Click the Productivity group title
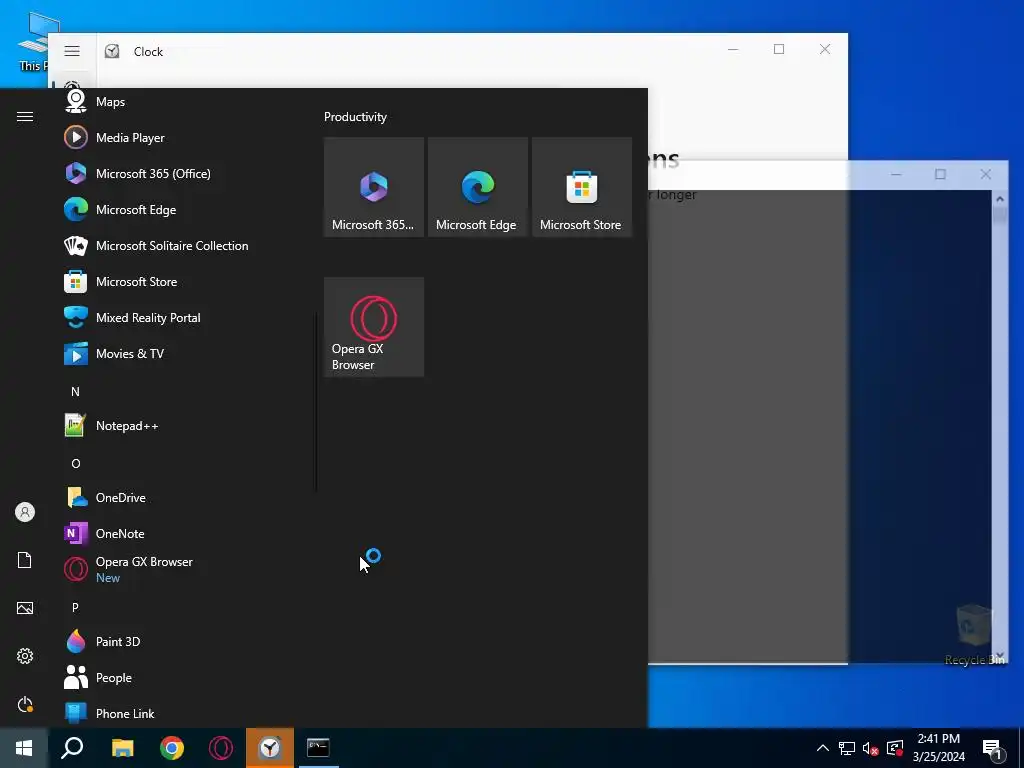 355,117
